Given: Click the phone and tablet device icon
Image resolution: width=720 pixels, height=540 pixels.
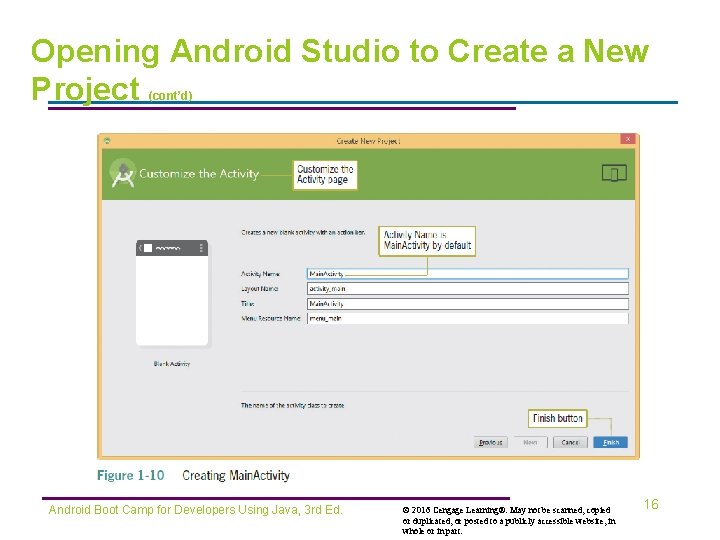Looking at the screenshot, I should point(614,173).
